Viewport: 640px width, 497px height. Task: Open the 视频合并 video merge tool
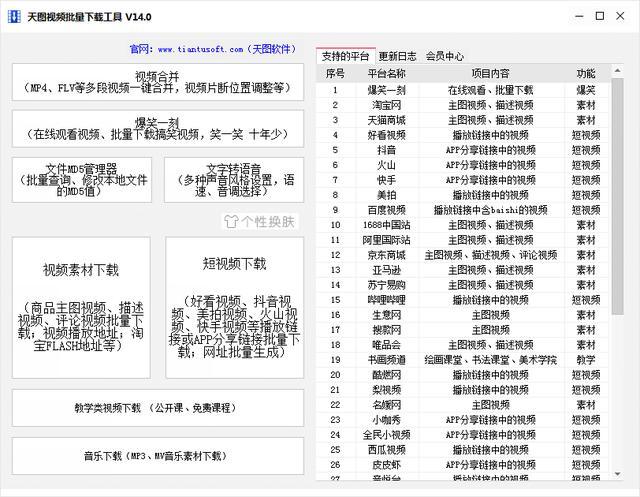click(x=158, y=82)
